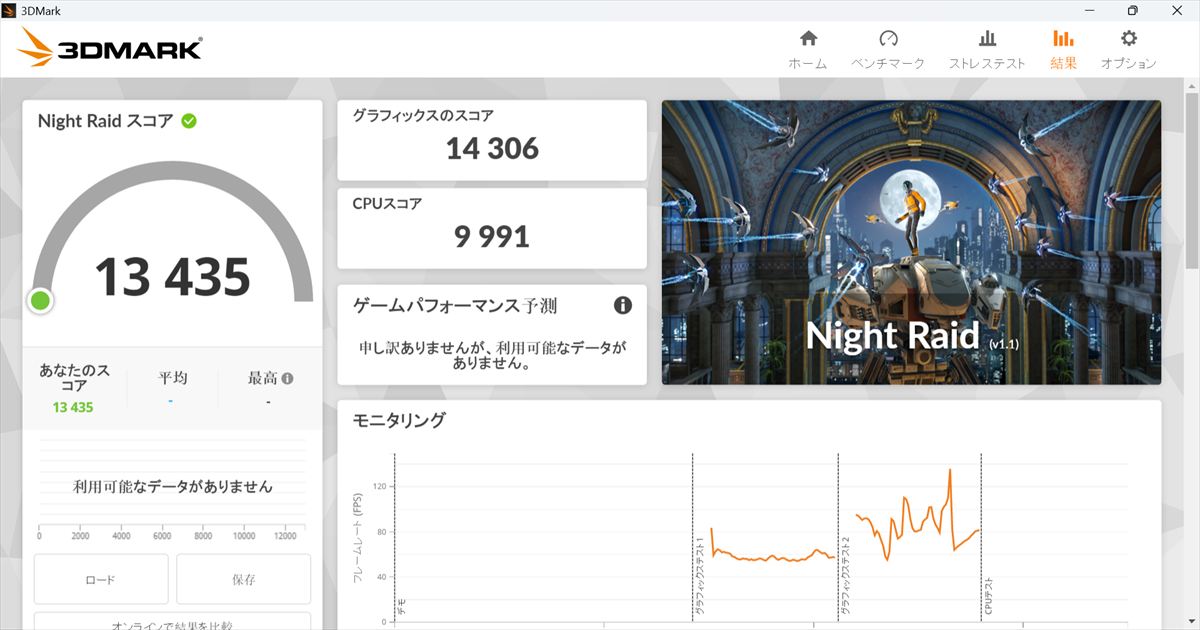
Task: Click the グラフィックステスト1 marker on the chart
Action: [700, 576]
